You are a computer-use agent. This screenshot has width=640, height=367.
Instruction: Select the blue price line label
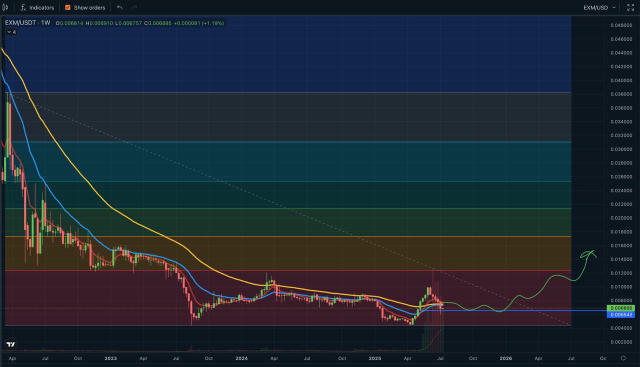[620, 315]
